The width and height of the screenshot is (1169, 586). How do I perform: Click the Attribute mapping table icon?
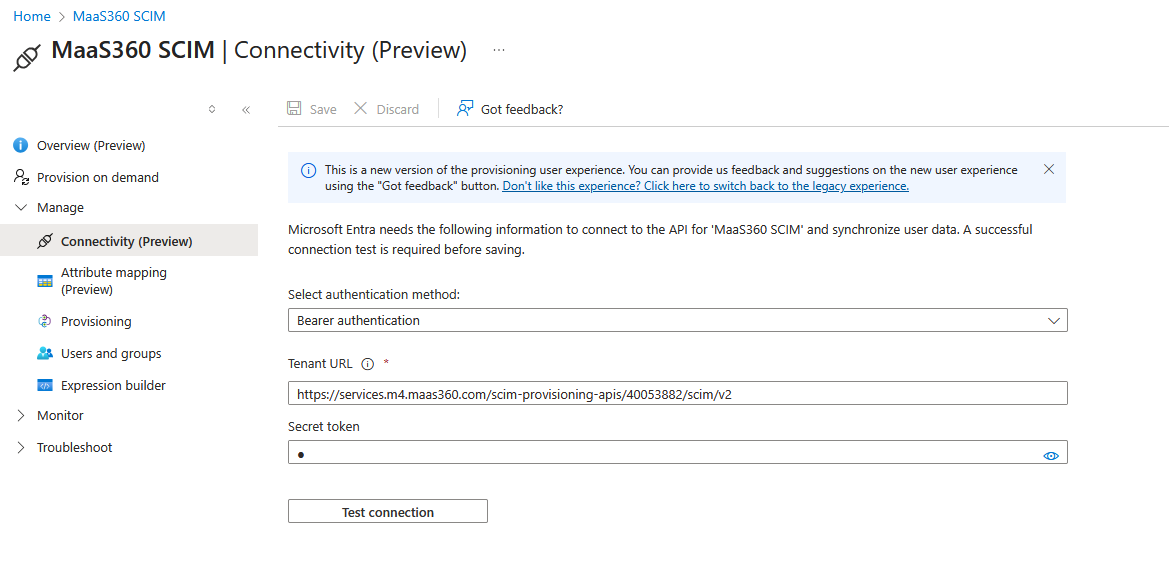click(x=45, y=281)
